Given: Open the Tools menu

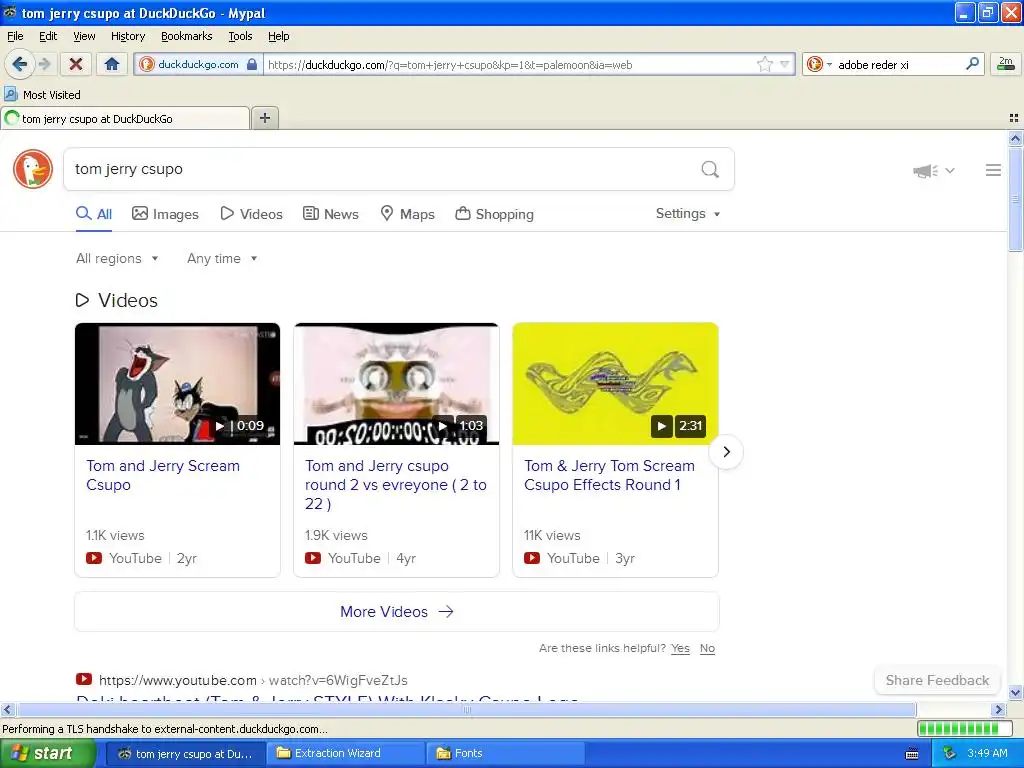Looking at the screenshot, I should point(240,36).
